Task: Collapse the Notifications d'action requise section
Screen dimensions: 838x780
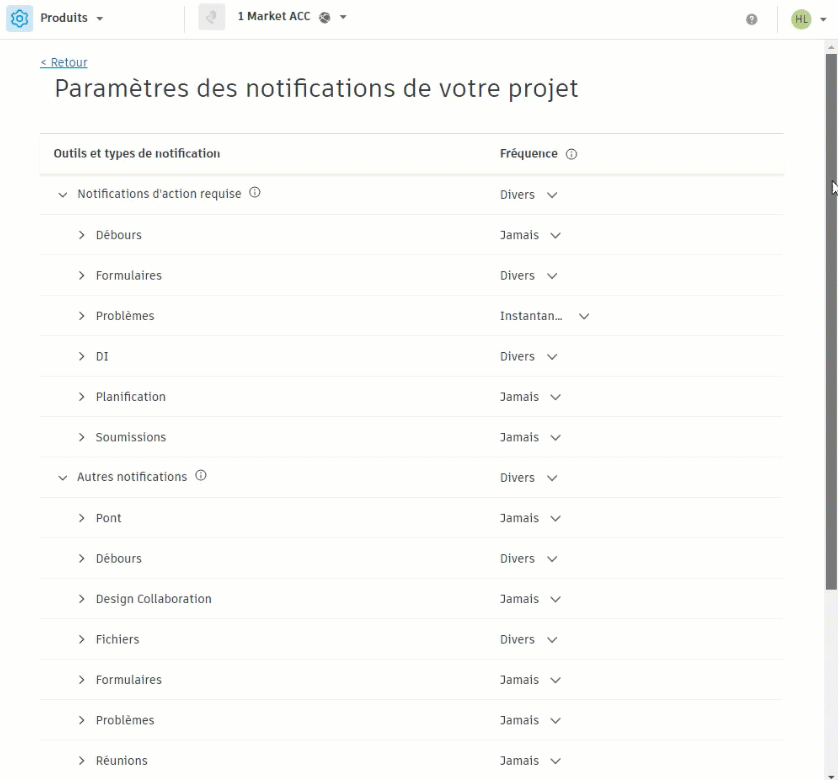Action: click(x=61, y=194)
